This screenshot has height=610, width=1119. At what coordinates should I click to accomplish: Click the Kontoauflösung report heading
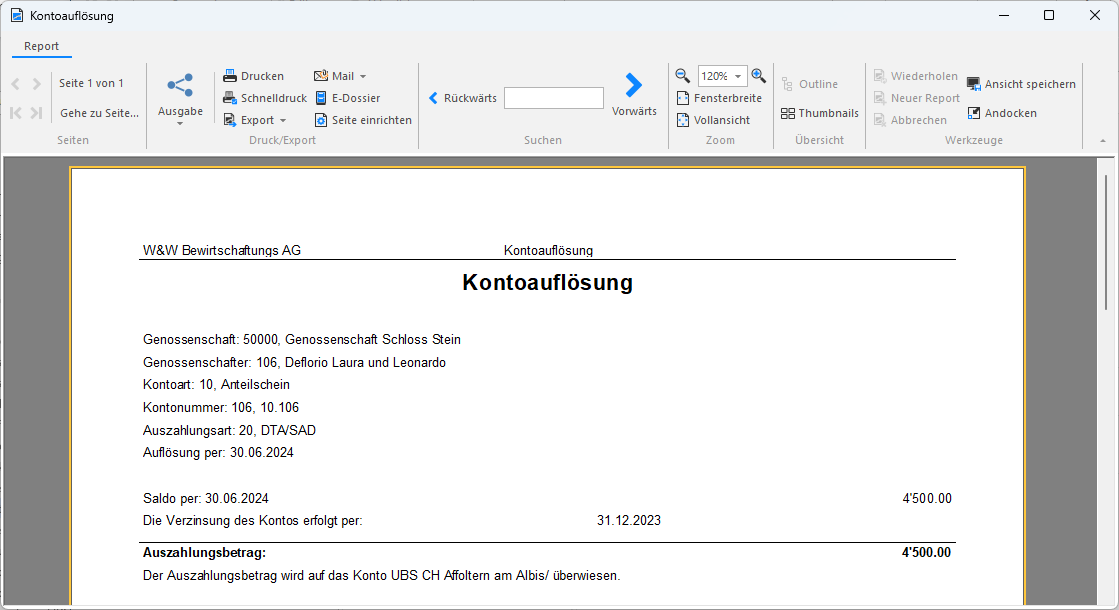[547, 283]
